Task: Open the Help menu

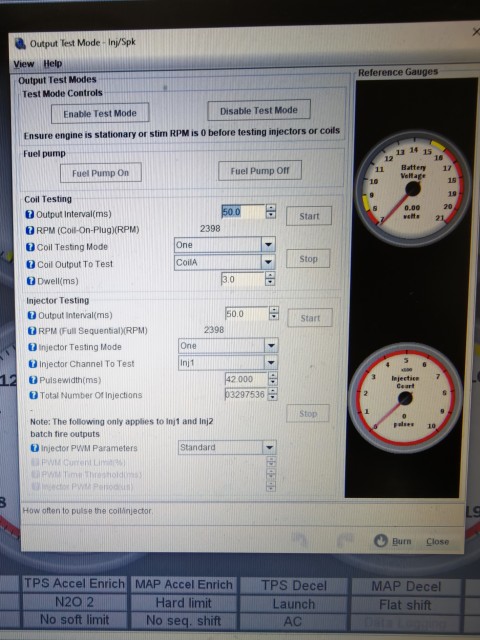Action: (53, 64)
